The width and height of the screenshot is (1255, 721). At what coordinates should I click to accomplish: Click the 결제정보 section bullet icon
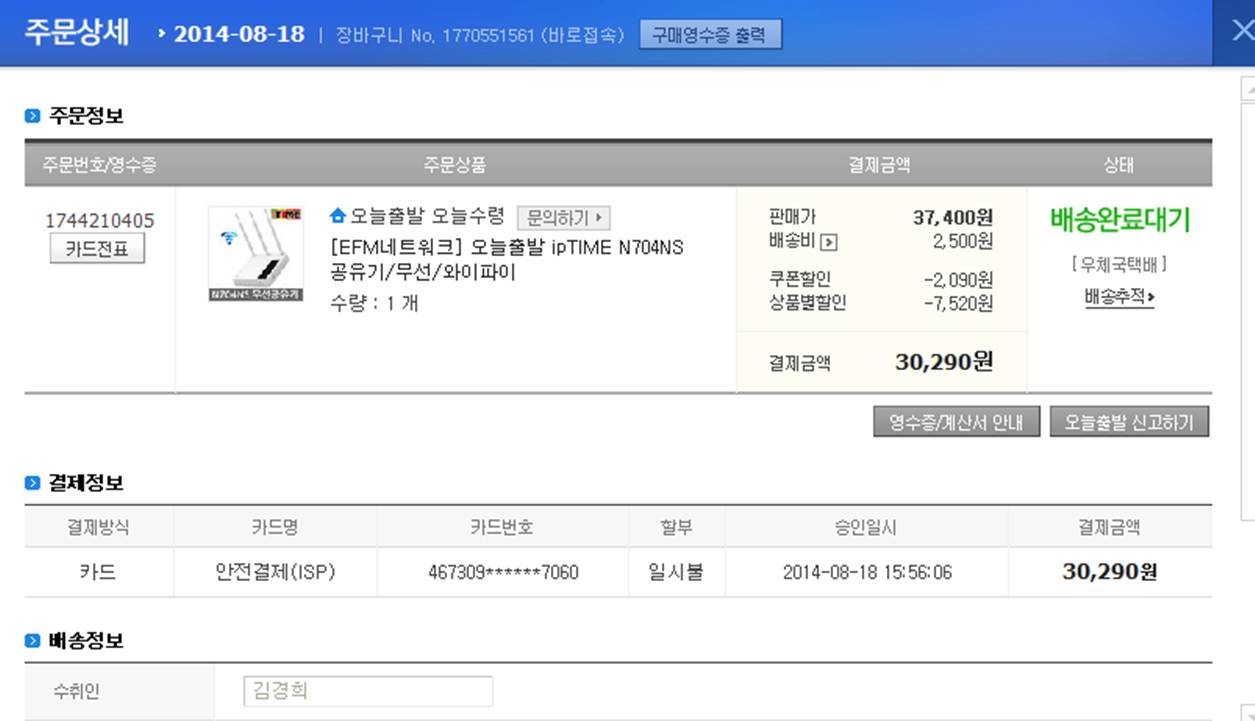tap(32, 483)
